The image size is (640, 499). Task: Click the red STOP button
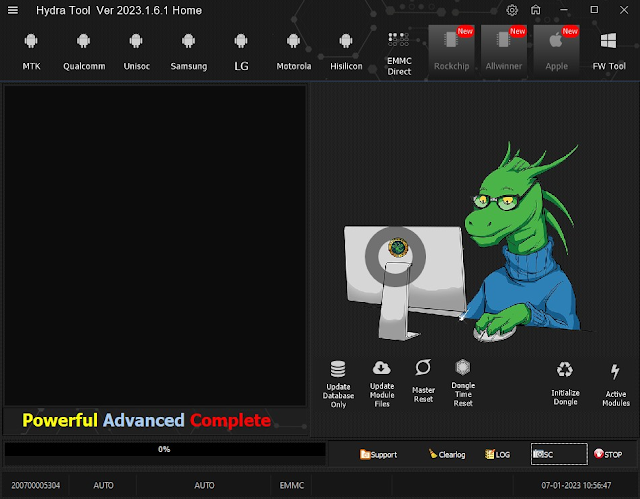608,454
